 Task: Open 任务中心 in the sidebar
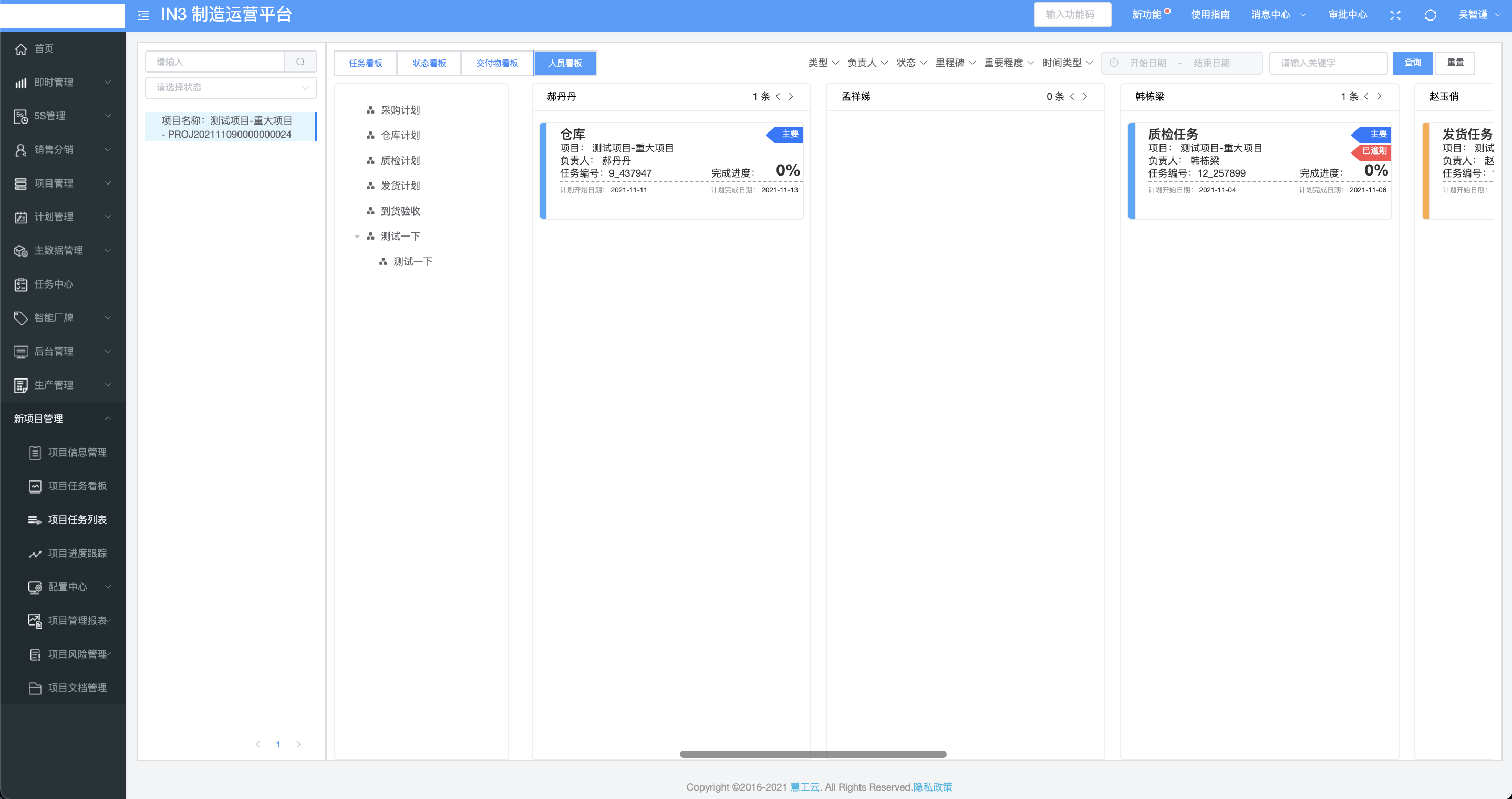coord(54,284)
